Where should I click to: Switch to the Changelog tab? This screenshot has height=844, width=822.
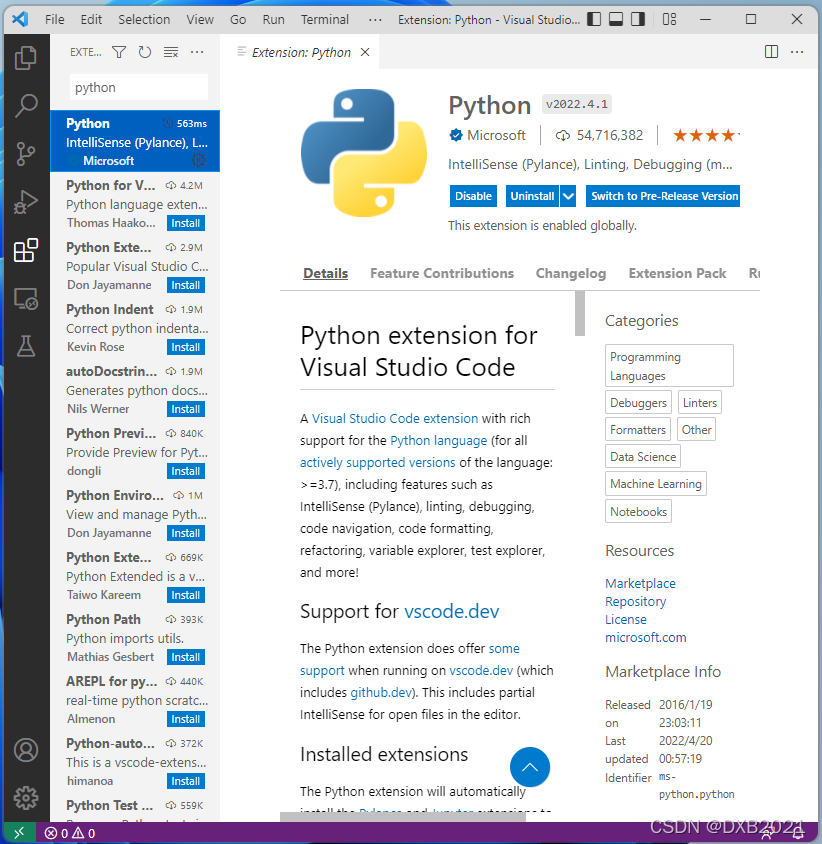click(571, 273)
